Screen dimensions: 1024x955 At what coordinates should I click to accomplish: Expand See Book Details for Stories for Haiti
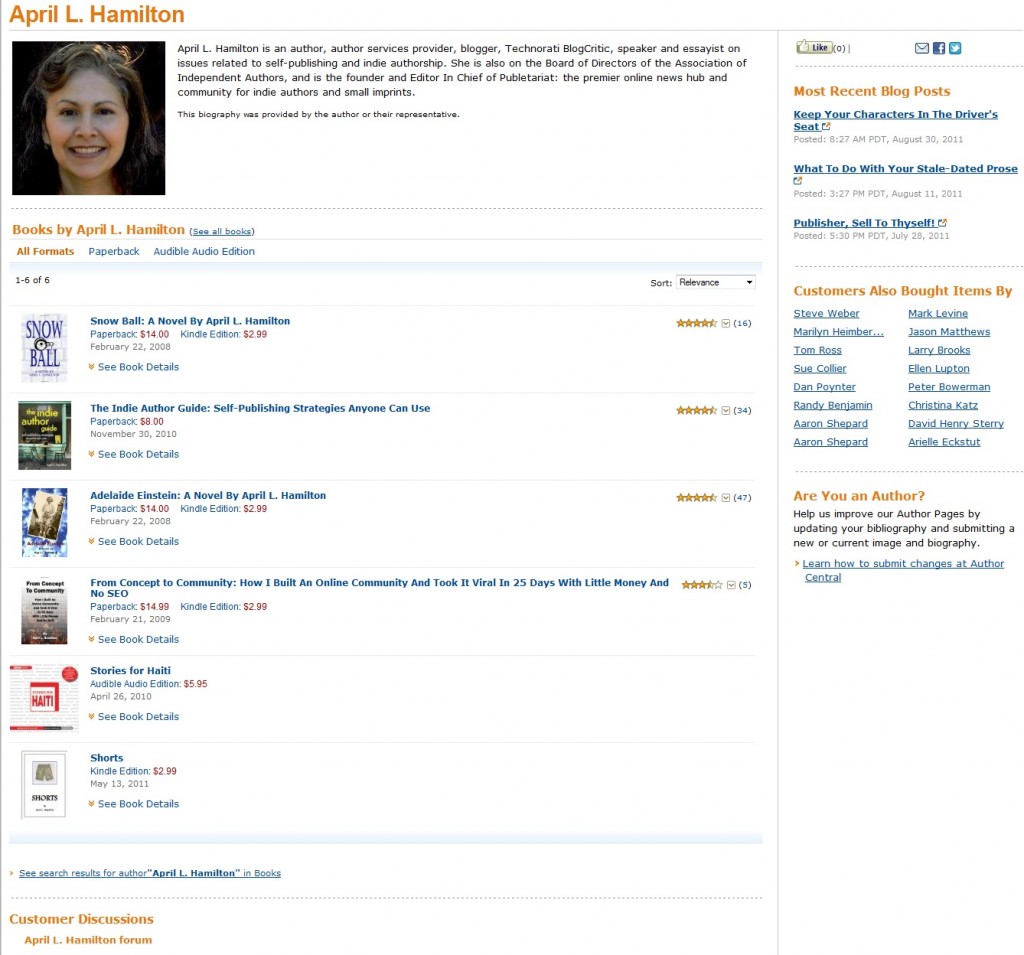[x=138, y=717]
